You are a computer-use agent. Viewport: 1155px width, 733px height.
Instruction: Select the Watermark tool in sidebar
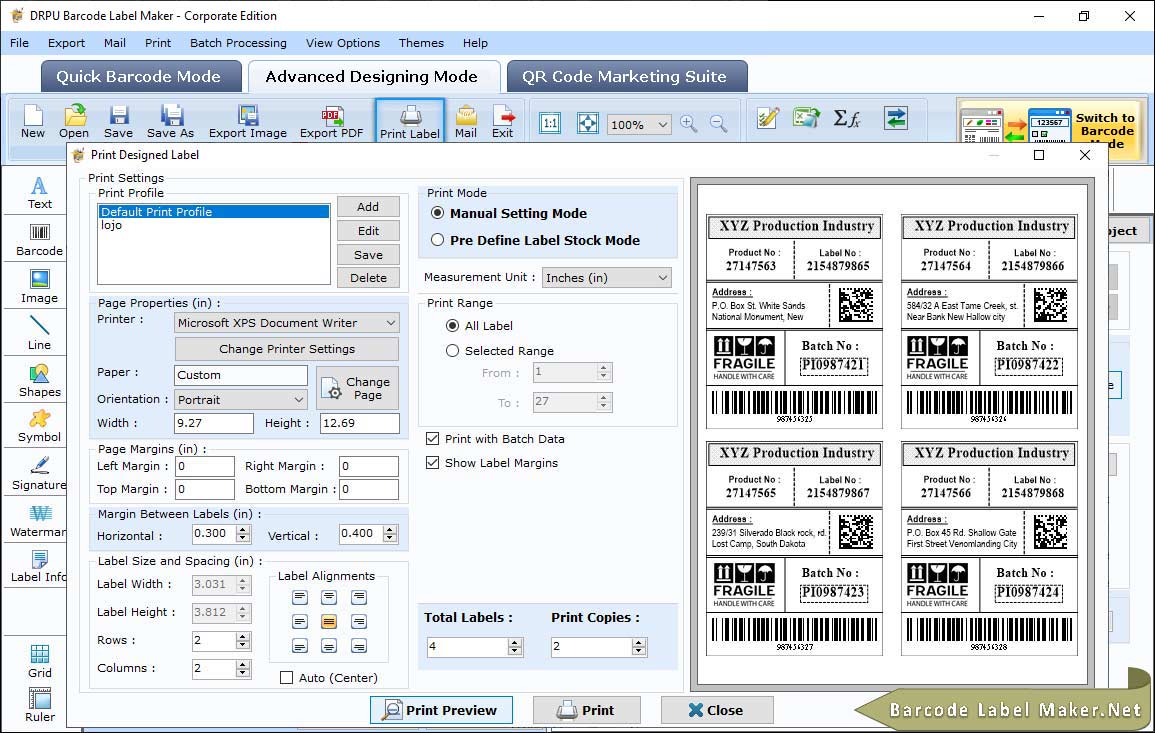tap(39, 521)
